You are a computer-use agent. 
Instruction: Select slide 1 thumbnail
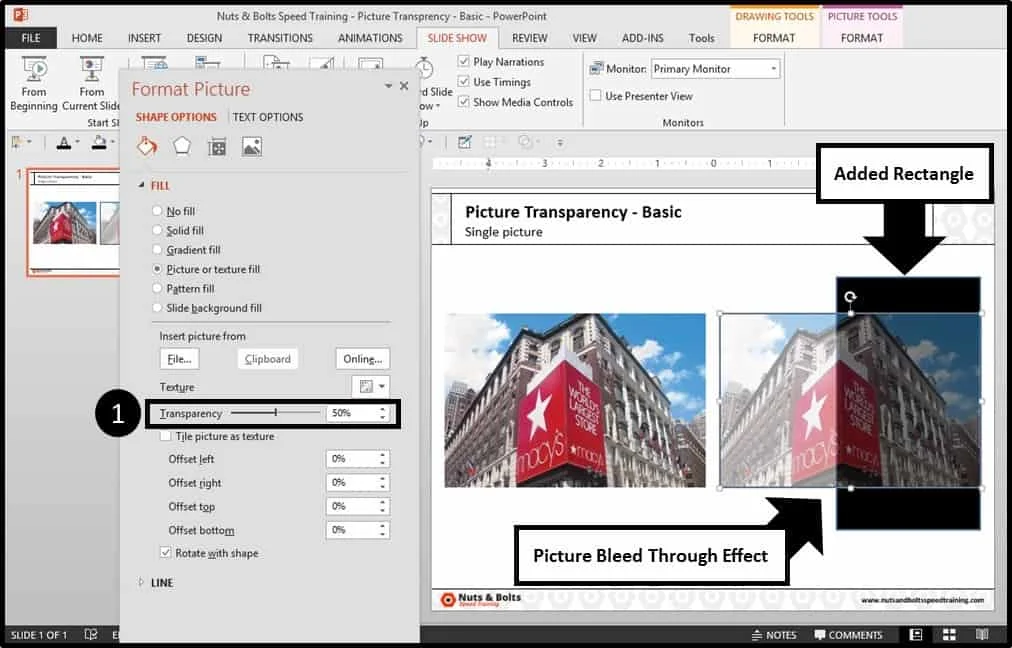74,222
